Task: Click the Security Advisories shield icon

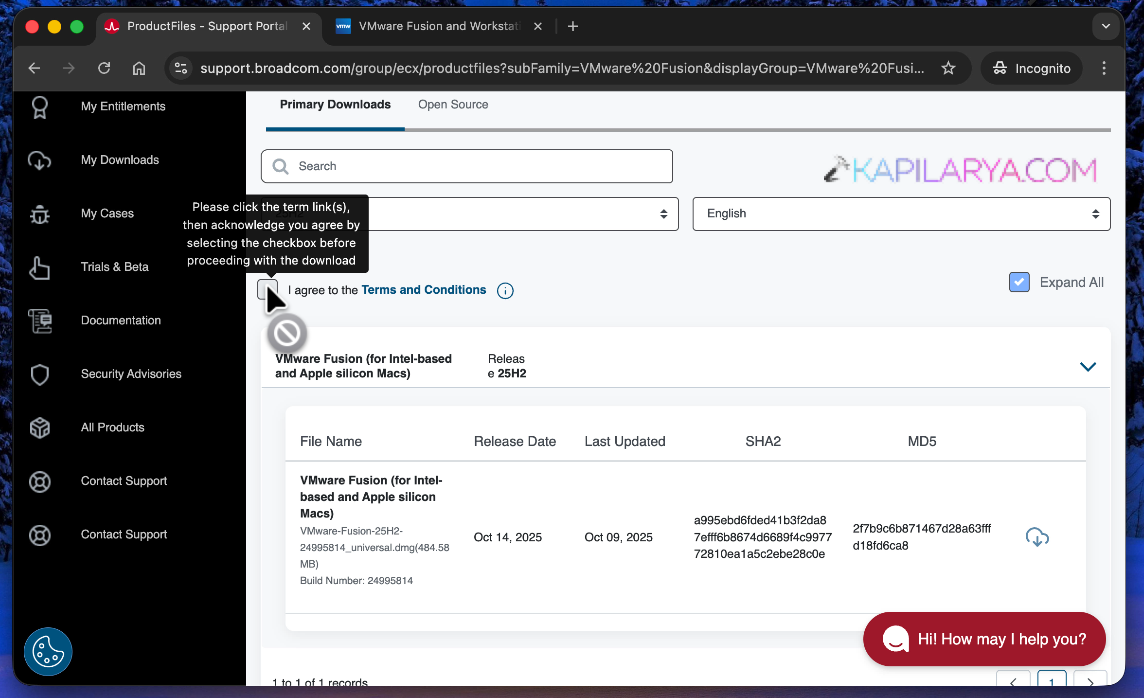Action: tap(40, 374)
